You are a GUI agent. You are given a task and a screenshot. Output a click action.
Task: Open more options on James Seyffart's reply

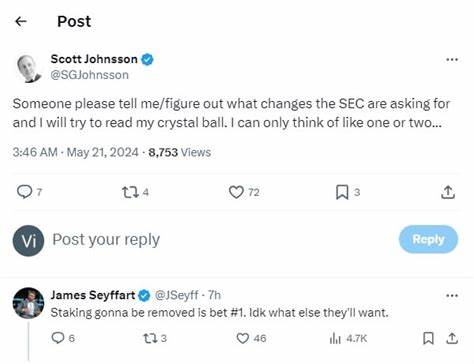point(452,296)
